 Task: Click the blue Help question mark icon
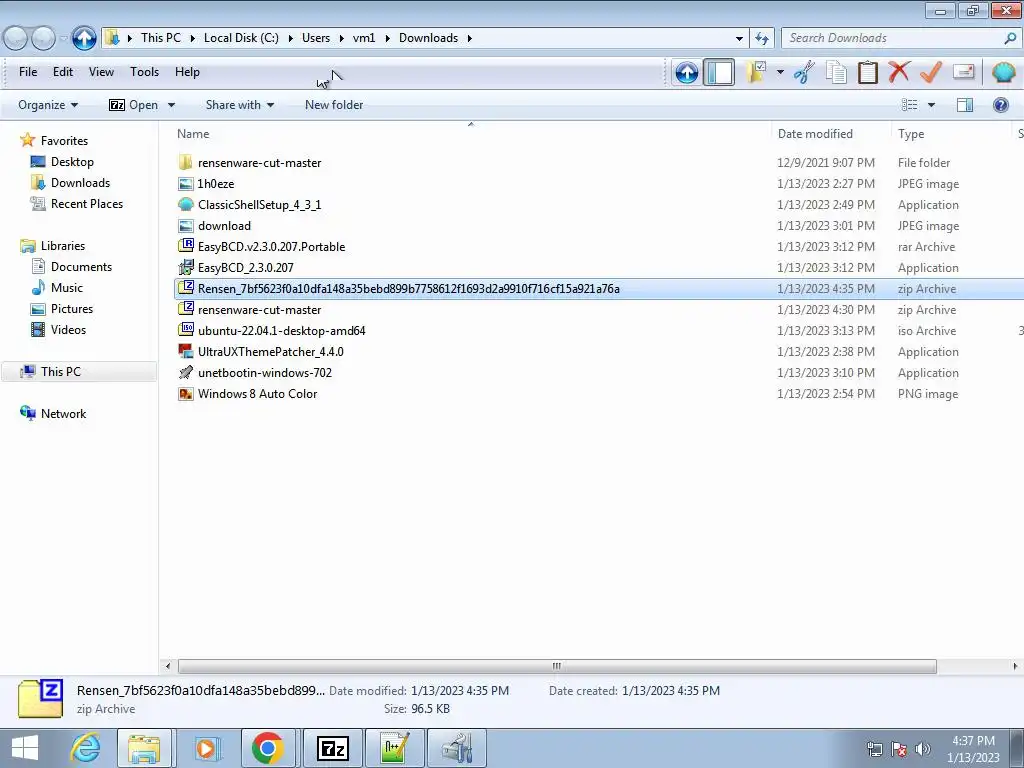1000,105
